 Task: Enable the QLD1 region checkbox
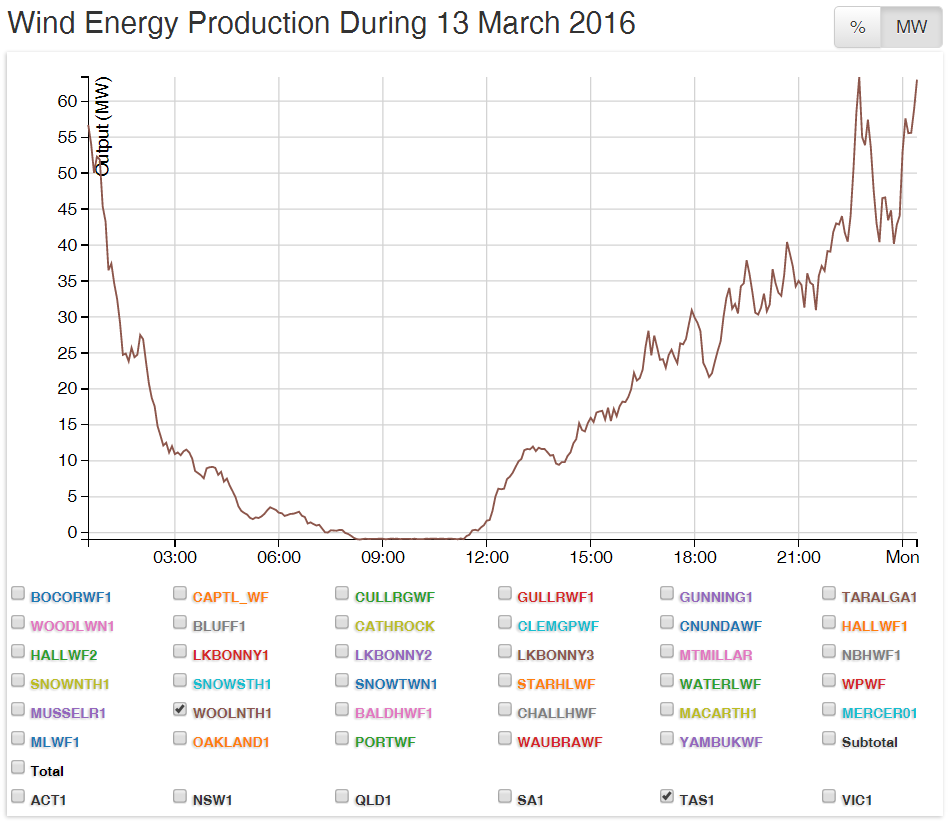pyautogui.click(x=342, y=796)
